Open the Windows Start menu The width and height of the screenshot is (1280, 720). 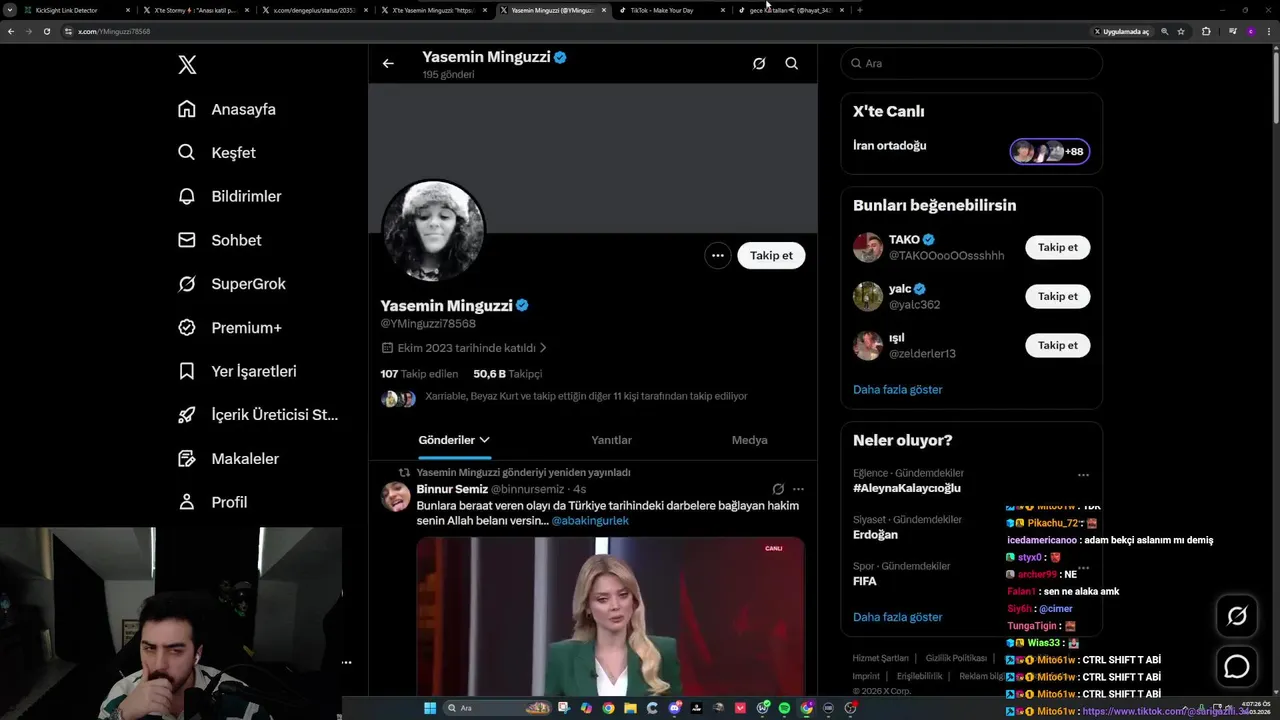430,708
